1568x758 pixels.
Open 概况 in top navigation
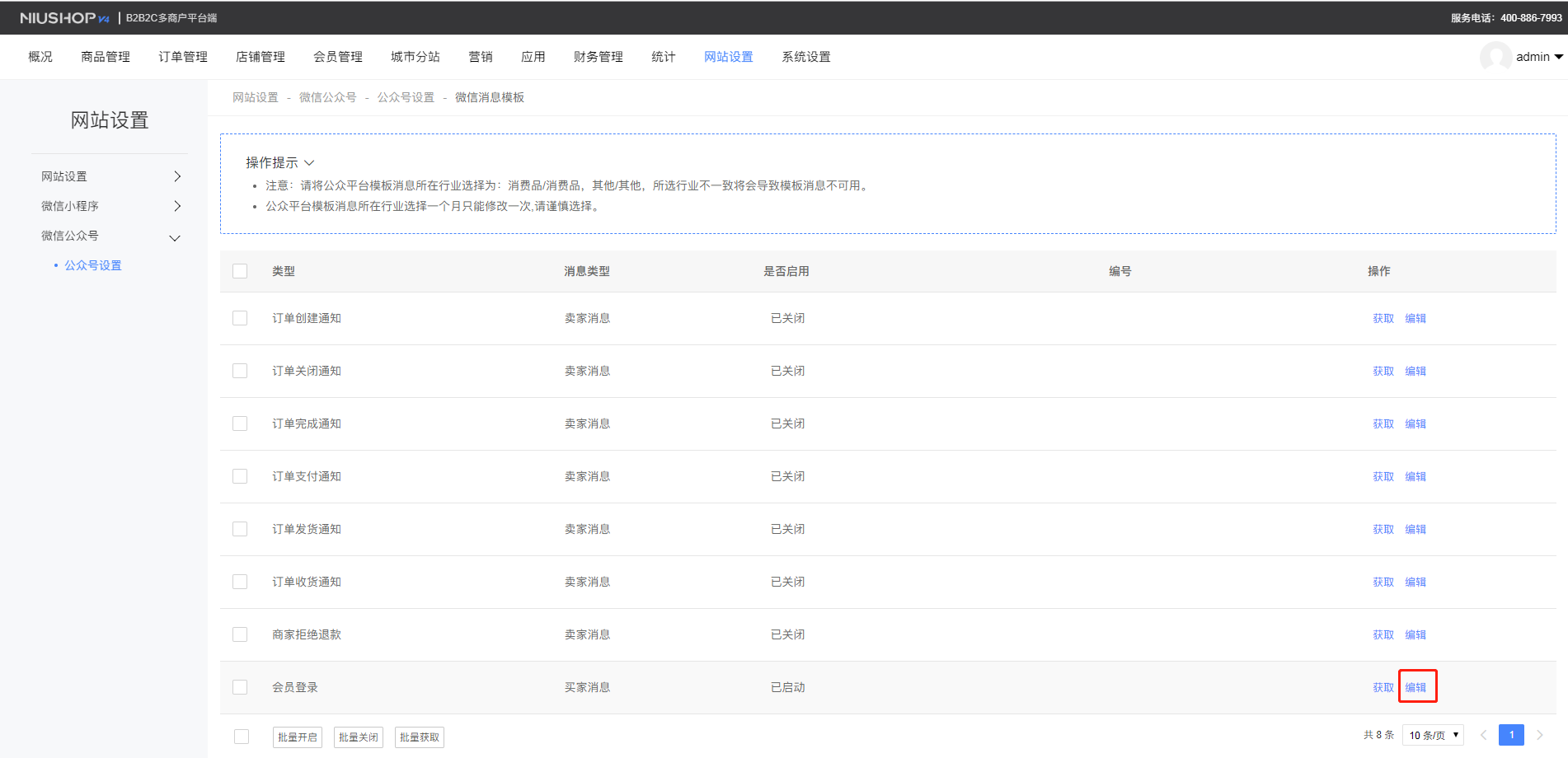tap(40, 57)
